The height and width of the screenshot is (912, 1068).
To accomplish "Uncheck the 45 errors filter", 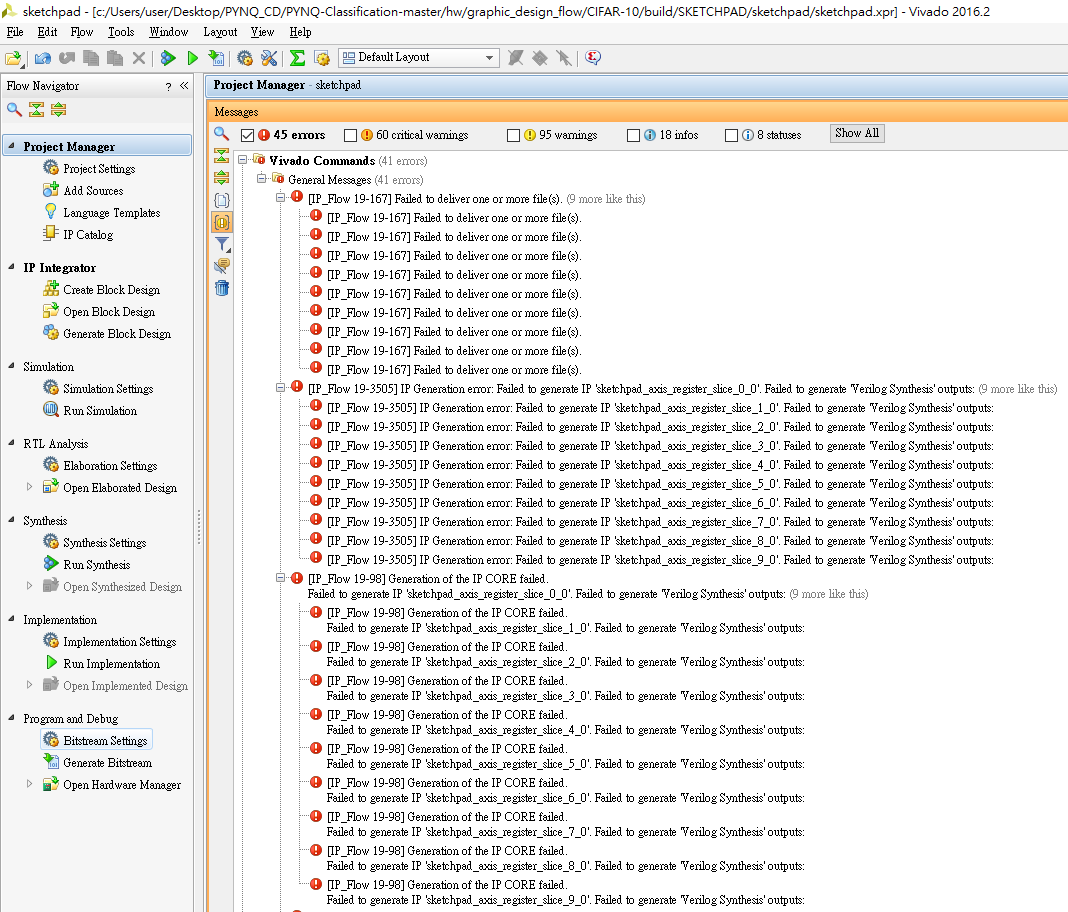I will (x=246, y=134).
